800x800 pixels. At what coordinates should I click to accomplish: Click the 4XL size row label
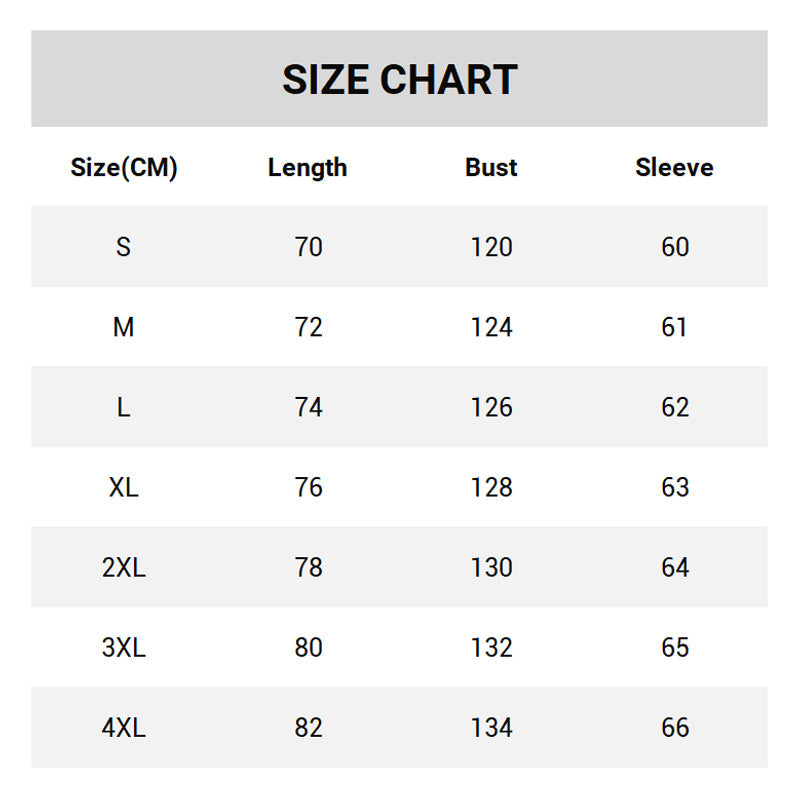coord(123,727)
